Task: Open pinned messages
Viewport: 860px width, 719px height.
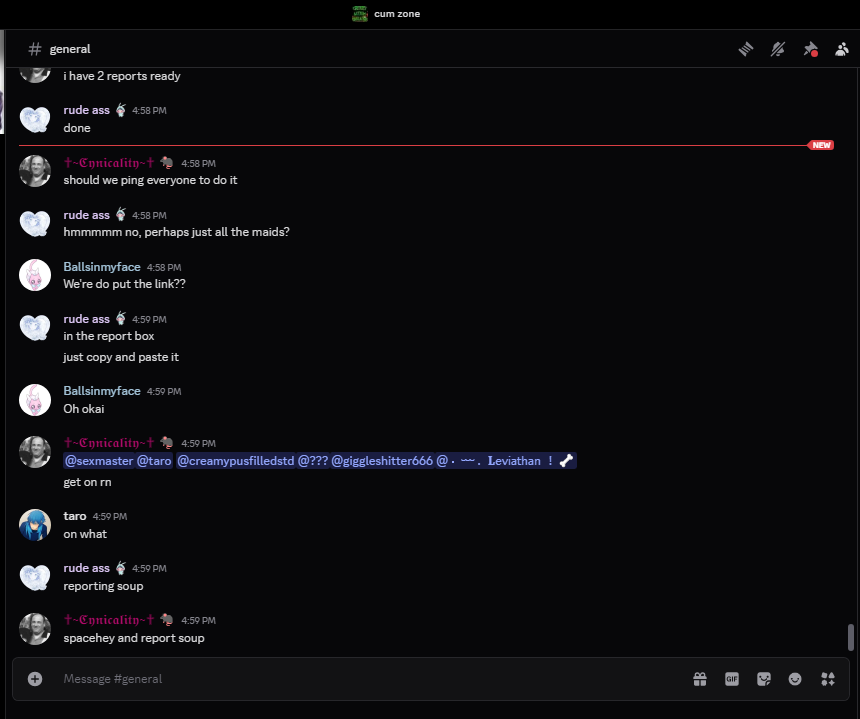Action: (810, 49)
